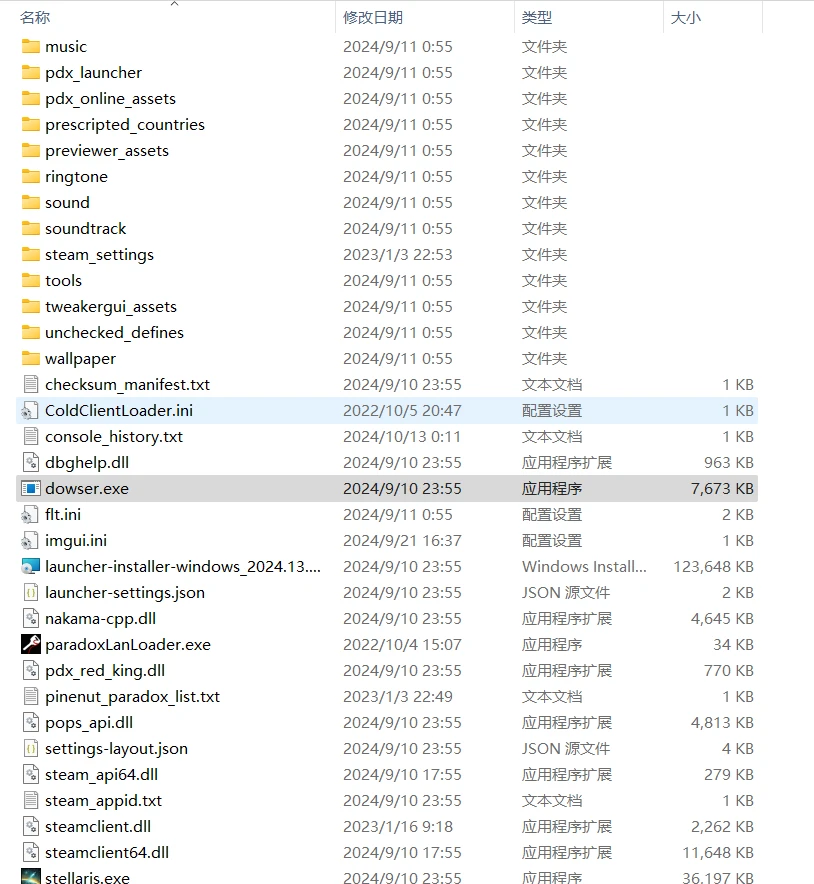Screen dimensions: 814x884
Task: Click the stellaris.exe application icon
Action: click(x=31, y=877)
